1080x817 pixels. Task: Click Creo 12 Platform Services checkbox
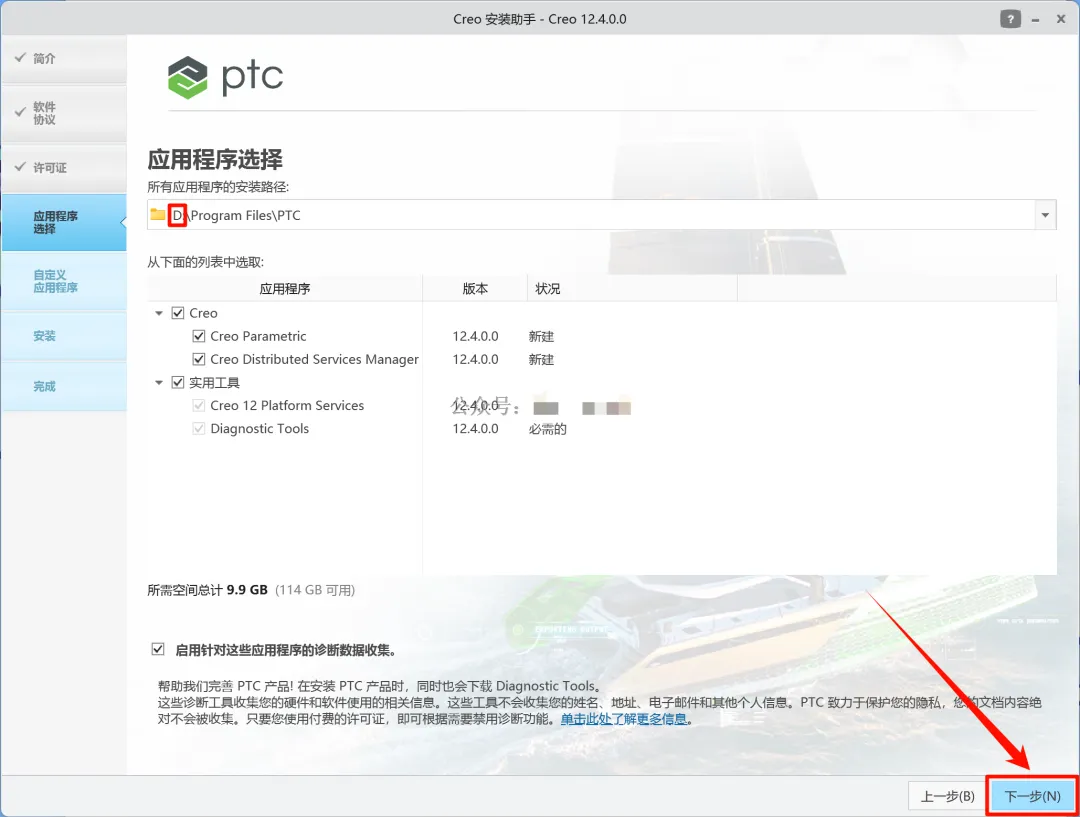pyautogui.click(x=199, y=405)
